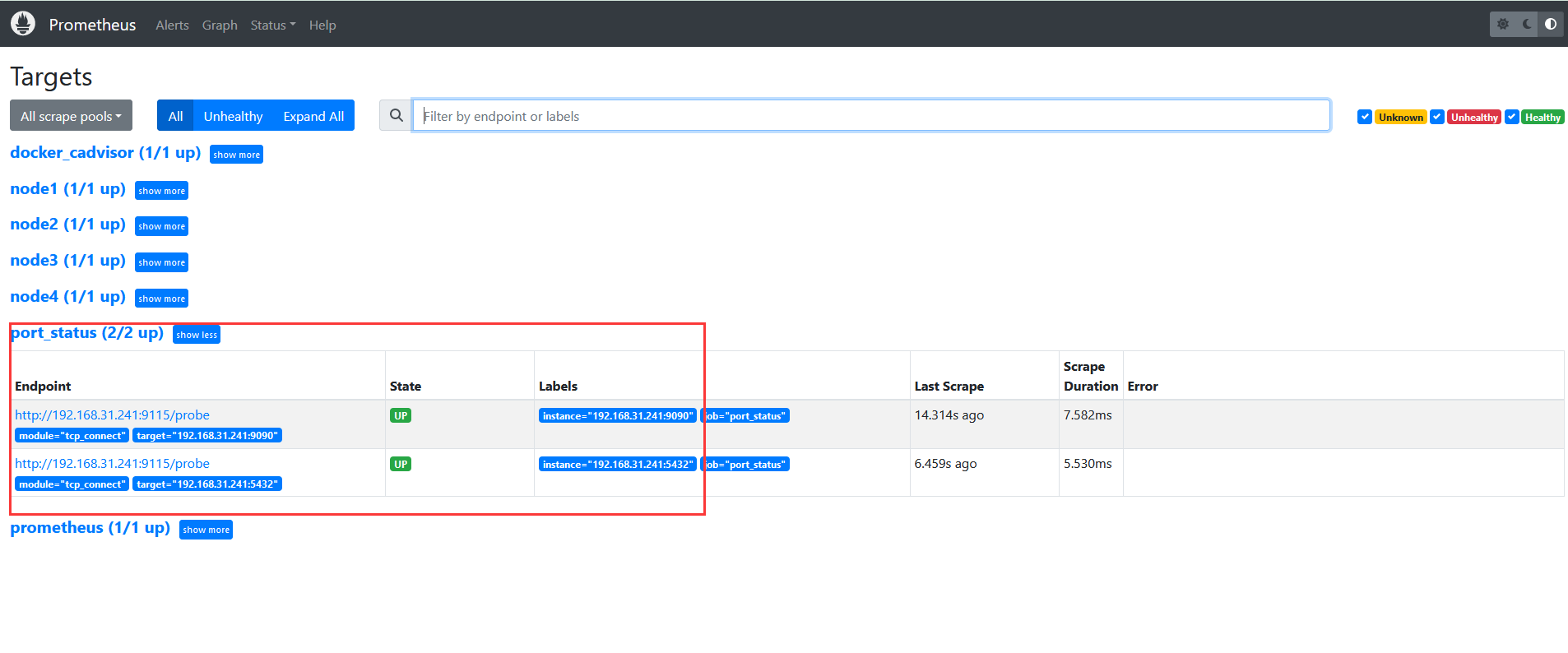Click the UP state badge for 9090 target
Viewport: 1568px width, 653px height.
[x=401, y=415]
